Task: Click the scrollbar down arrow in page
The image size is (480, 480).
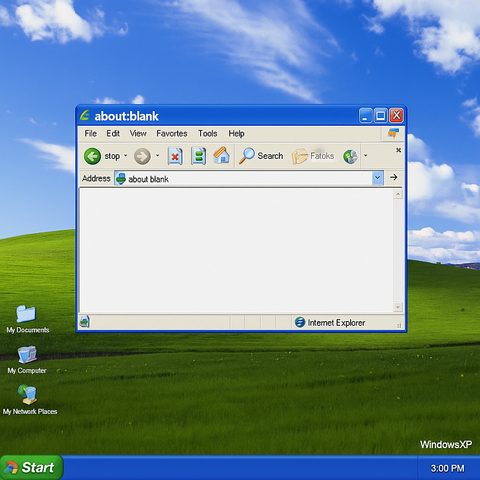Action: (398, 307)
